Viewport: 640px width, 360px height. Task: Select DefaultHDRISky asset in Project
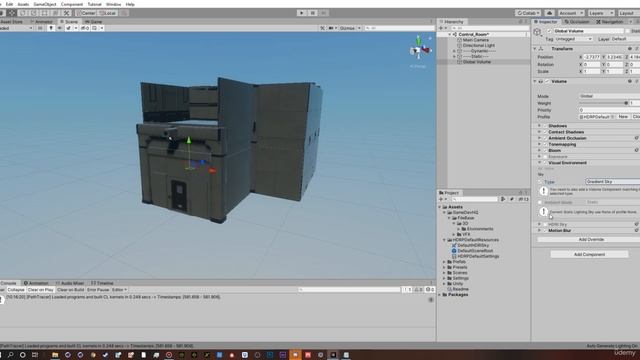coord(470,245)
